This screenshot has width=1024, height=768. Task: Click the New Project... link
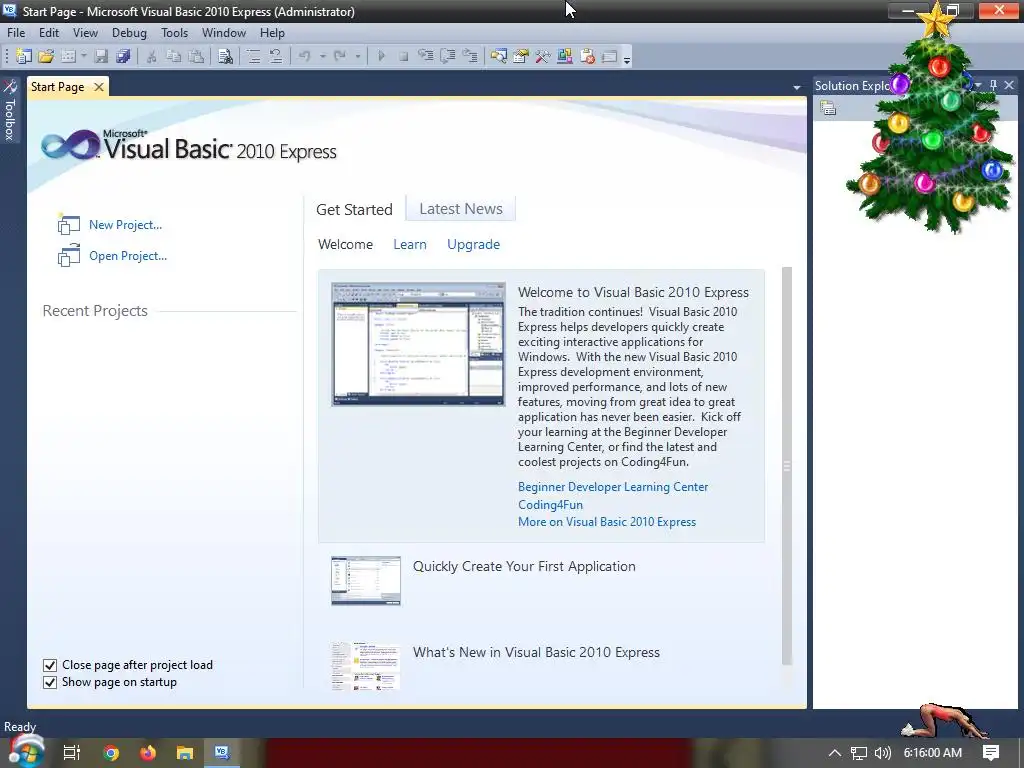click(125, 225)
